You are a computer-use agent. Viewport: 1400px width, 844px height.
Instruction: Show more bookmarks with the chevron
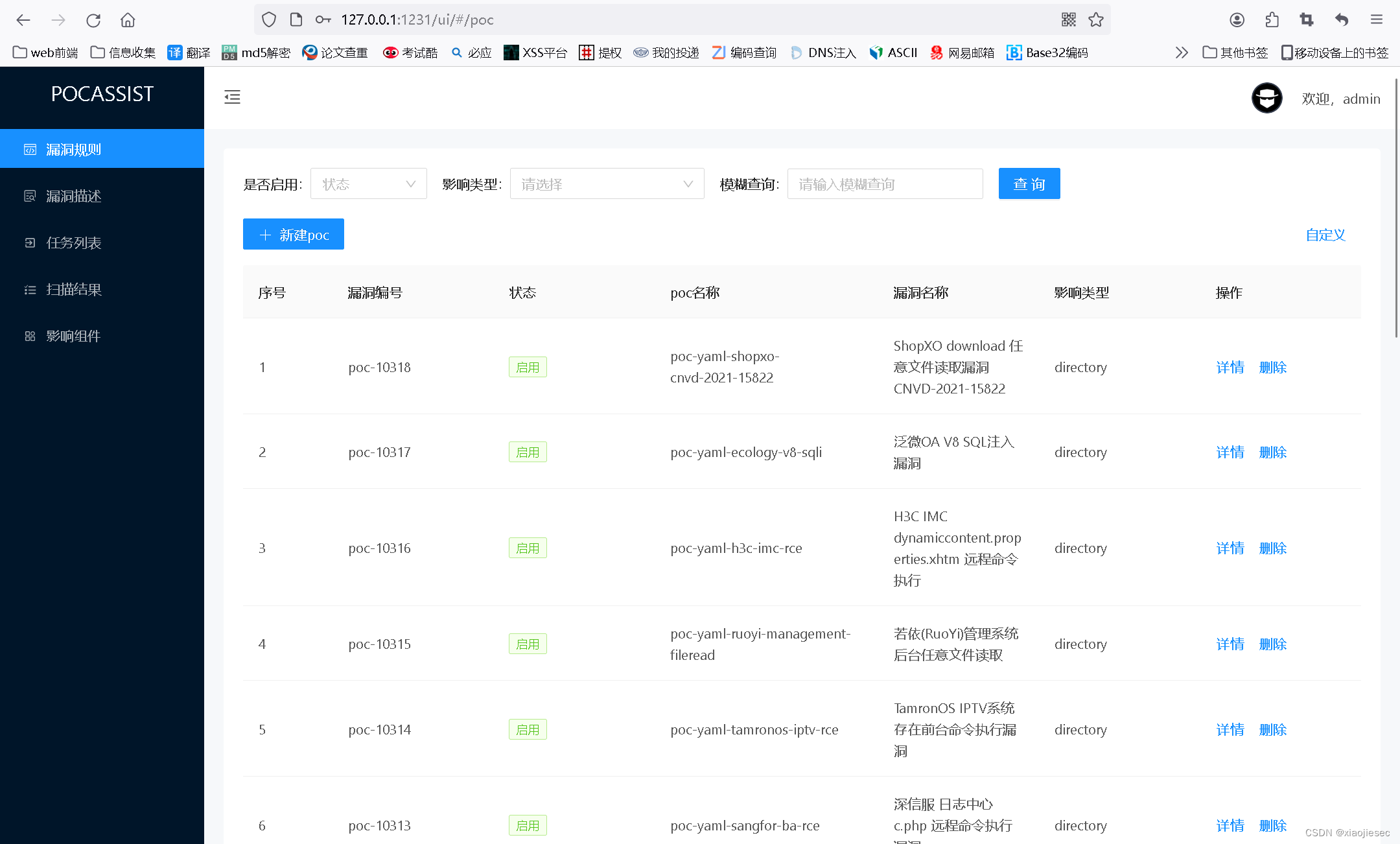(x=1182, y=53)
